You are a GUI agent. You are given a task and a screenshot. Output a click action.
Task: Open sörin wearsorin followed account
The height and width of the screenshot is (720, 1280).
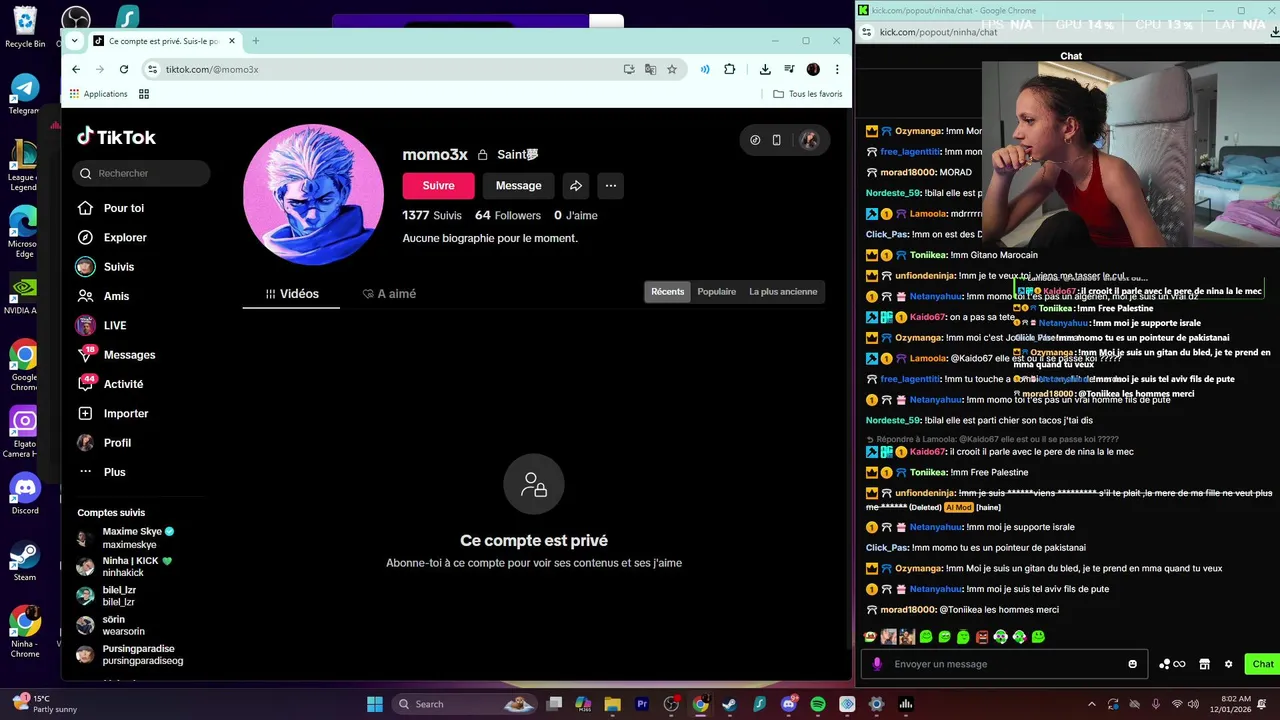pyautogui.click(x=110, y=625)
